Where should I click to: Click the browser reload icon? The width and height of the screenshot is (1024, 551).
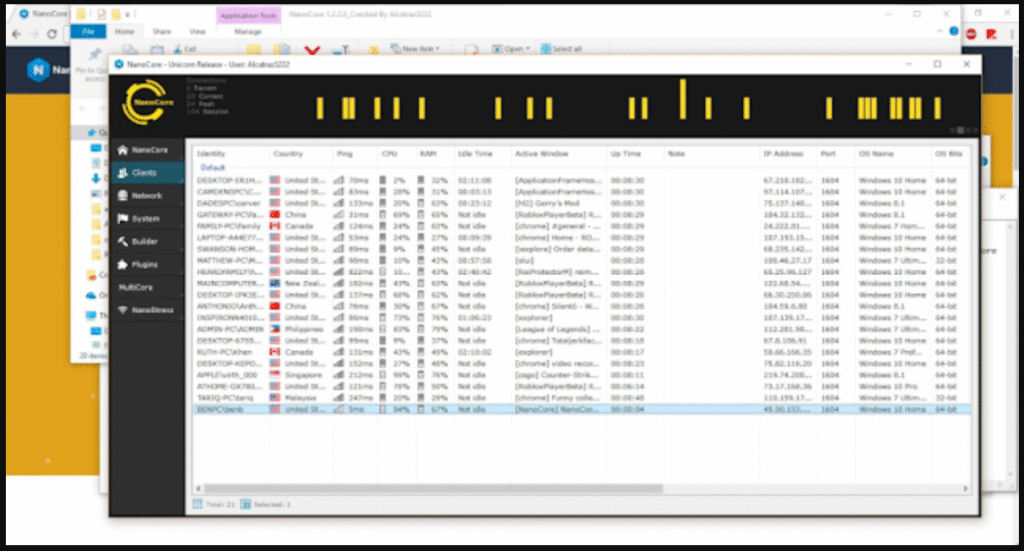tap(52, 33)
